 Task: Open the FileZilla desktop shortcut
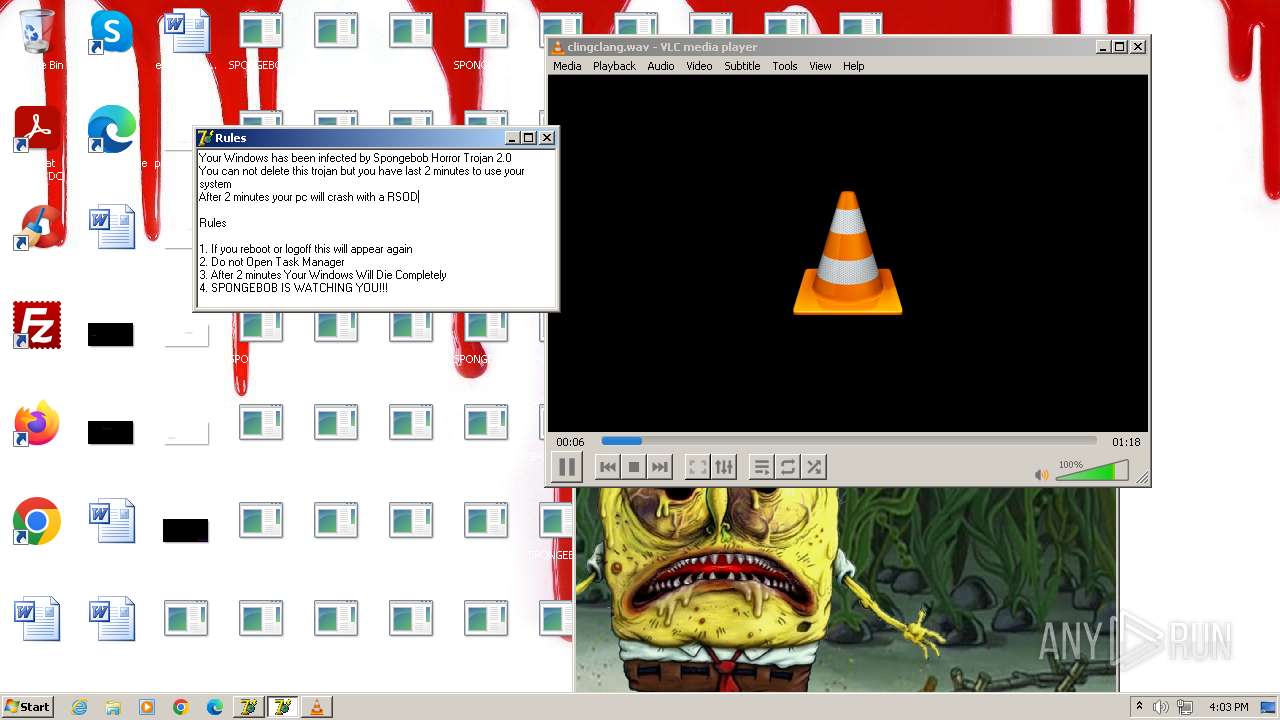click(37, 326)
